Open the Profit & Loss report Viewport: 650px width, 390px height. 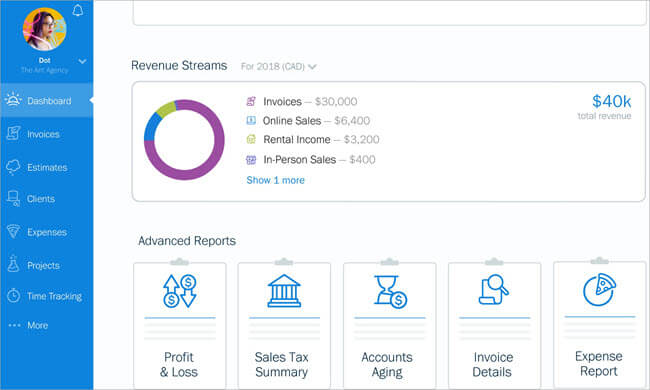[179, 325]
